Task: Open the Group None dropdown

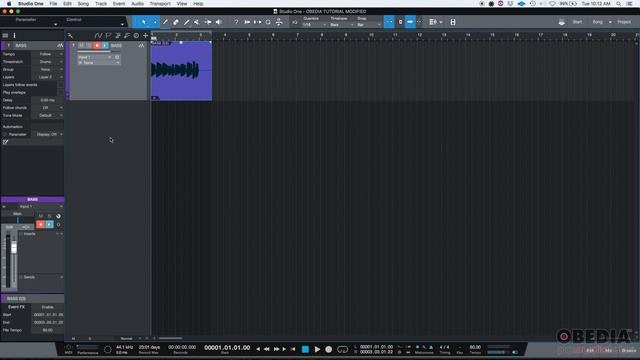Action: click(47, 70)
